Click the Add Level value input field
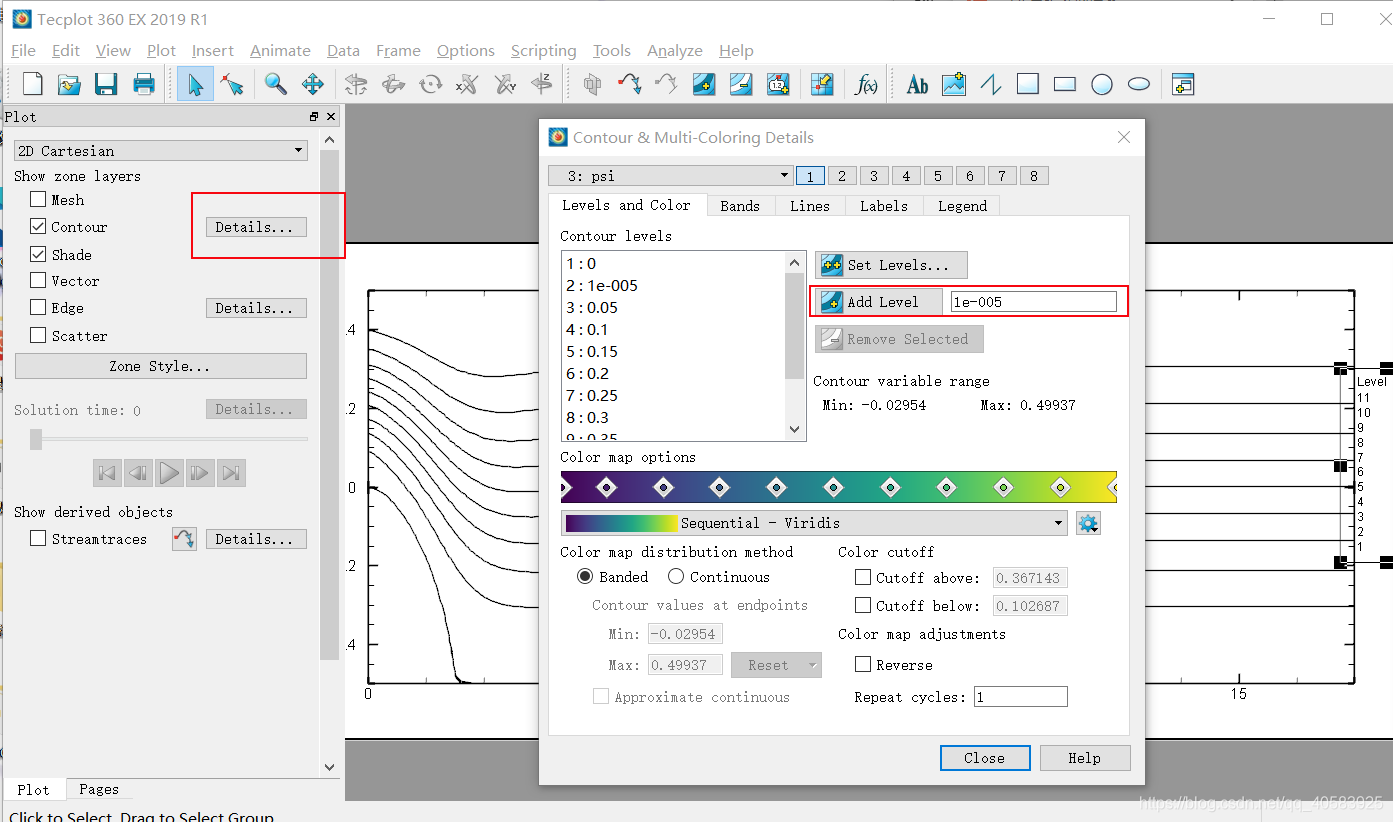1393x822 pixels. click(1033, 302)
